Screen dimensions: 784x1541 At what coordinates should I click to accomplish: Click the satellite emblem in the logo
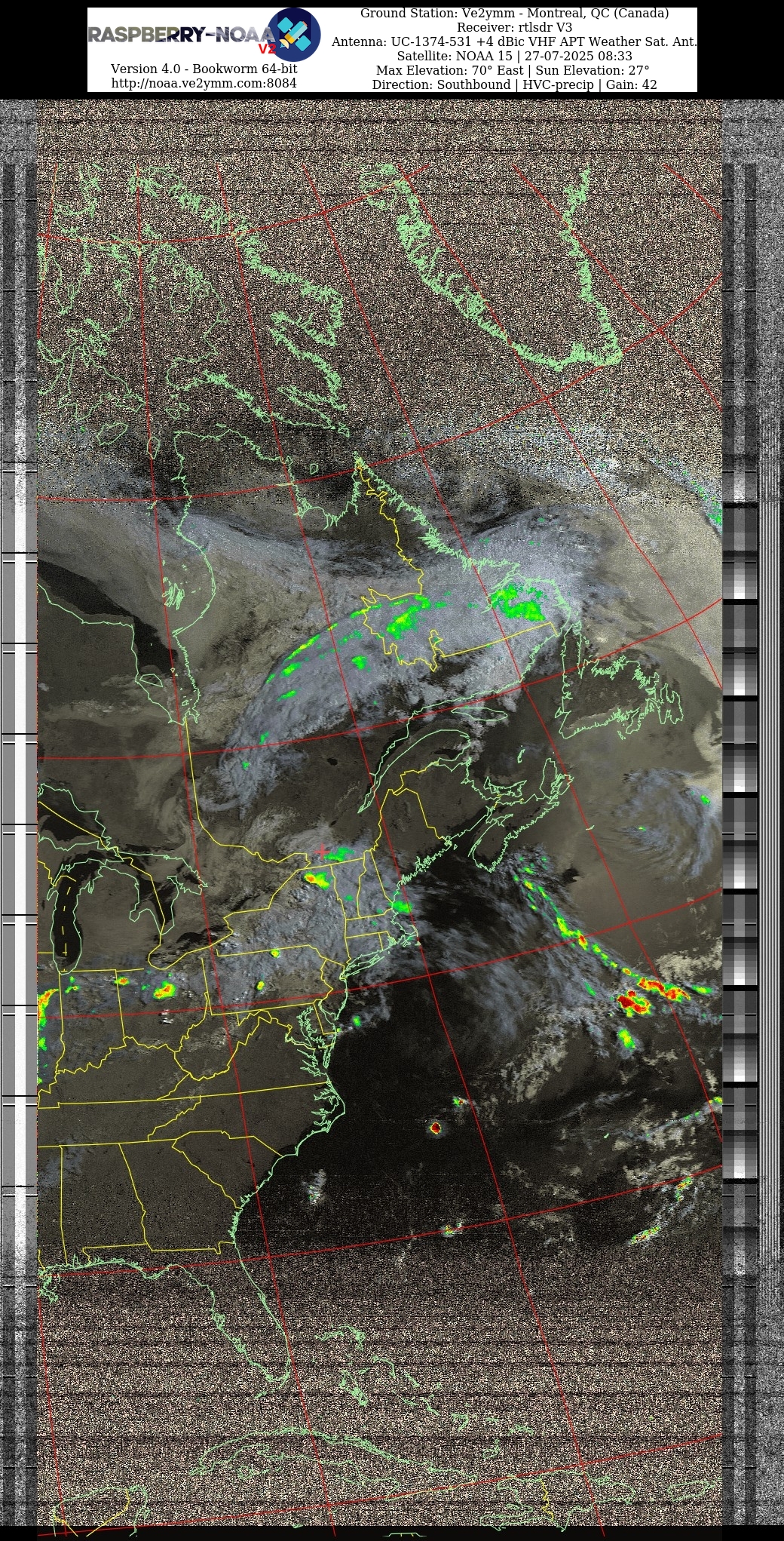pos(295,35)
